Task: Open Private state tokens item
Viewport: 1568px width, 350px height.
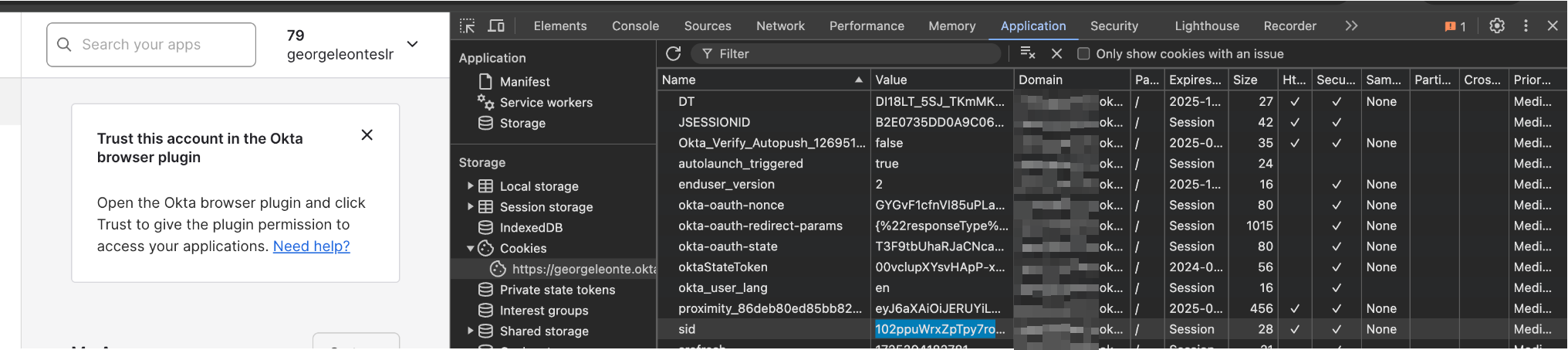Action: [x=557, y=290]
